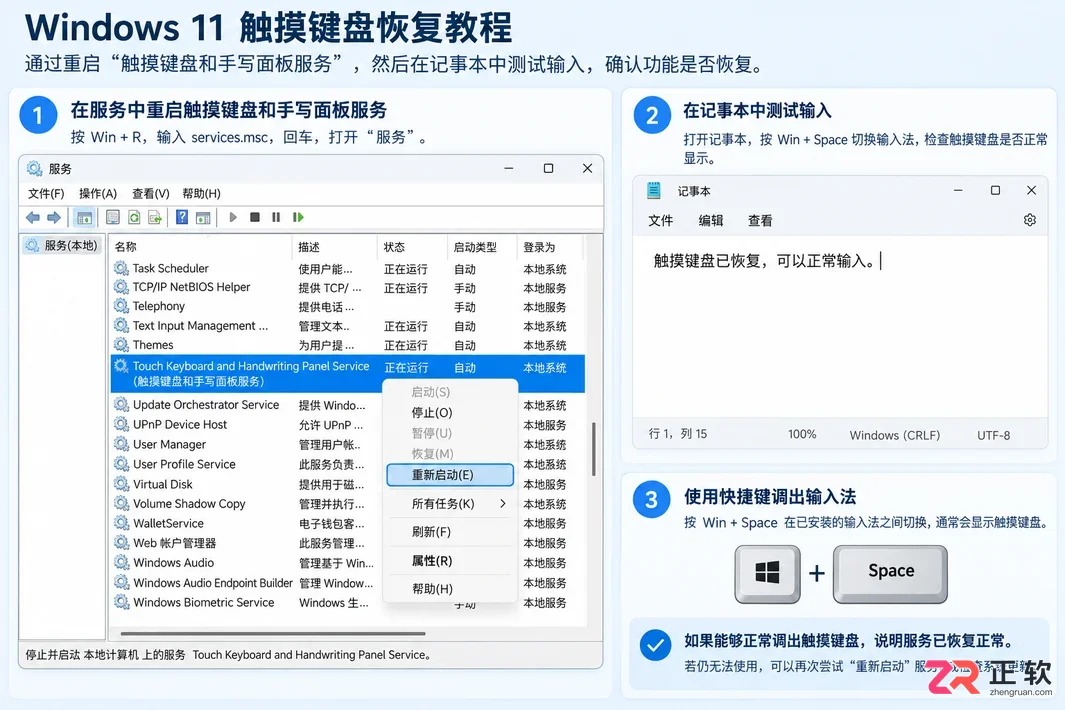Open Notepad 编辑 menu

point(710,220)
